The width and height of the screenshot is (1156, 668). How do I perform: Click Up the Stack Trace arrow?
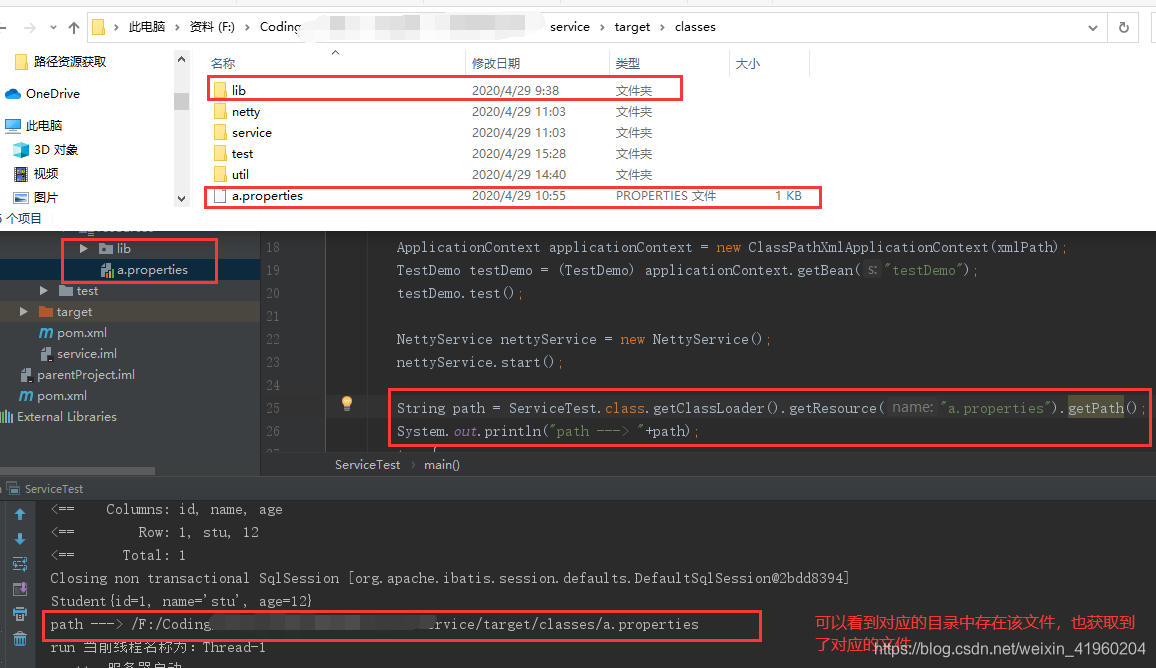tap(20, 514)
